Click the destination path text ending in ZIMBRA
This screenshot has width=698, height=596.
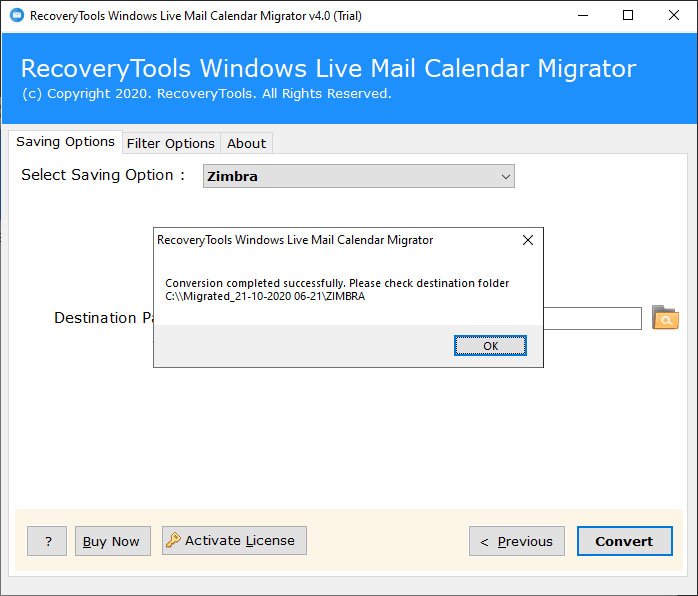pyautogui.click(x=265, y=296)
